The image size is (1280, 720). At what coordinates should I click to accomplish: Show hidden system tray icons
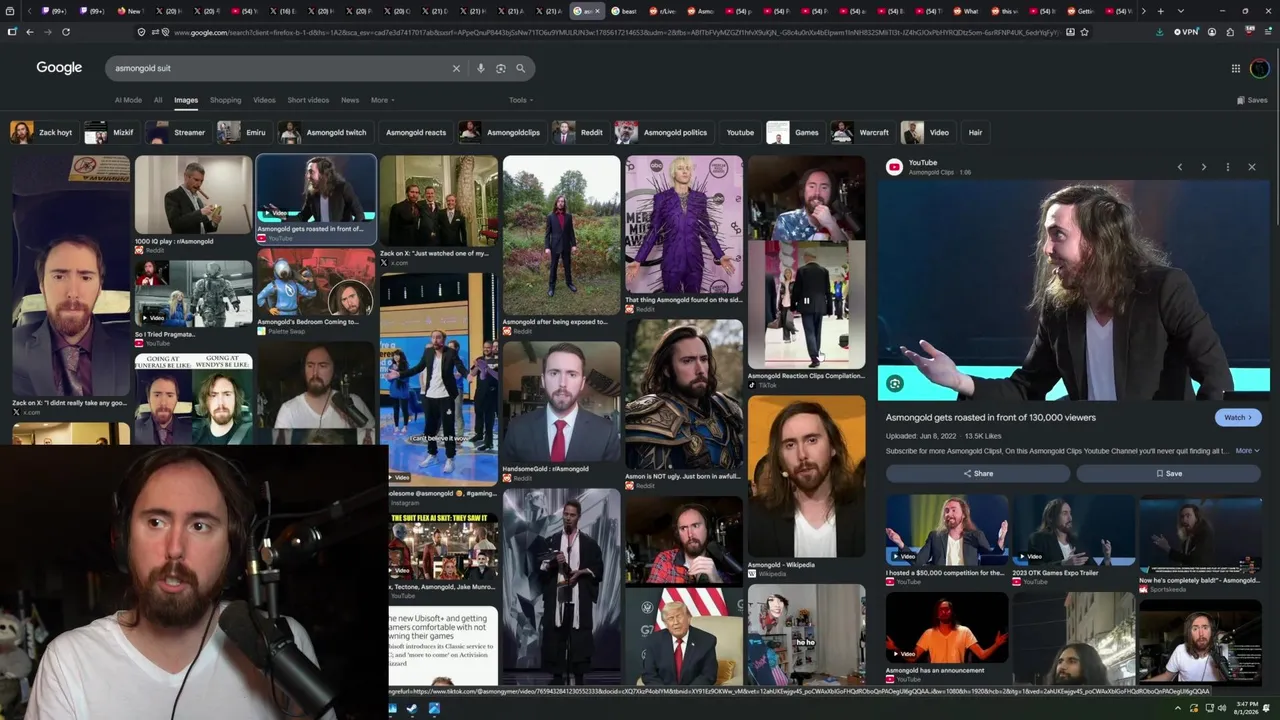(1178, 709)
